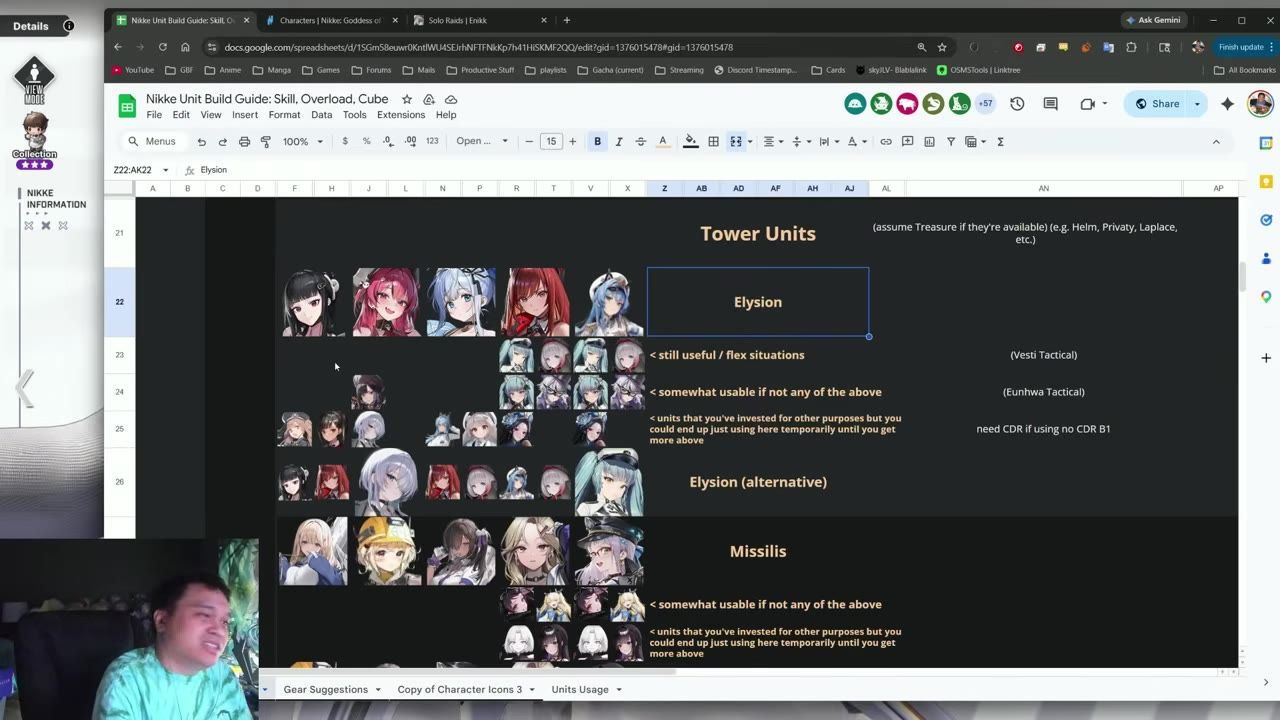1280x720 pixels.
Task: Switch to Copy of Character Icons 3 tab
Action: tap(460, 689)
